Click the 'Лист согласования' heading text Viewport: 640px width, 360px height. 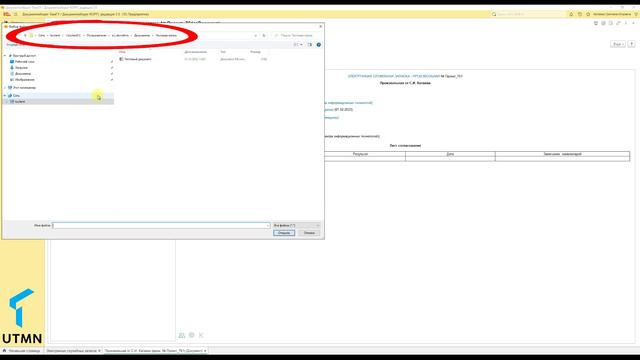tap(405, 145)
